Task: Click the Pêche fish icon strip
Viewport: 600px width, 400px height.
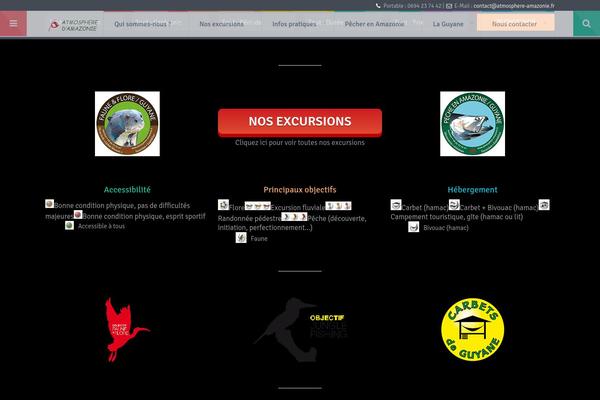Action: pos(294,217)
